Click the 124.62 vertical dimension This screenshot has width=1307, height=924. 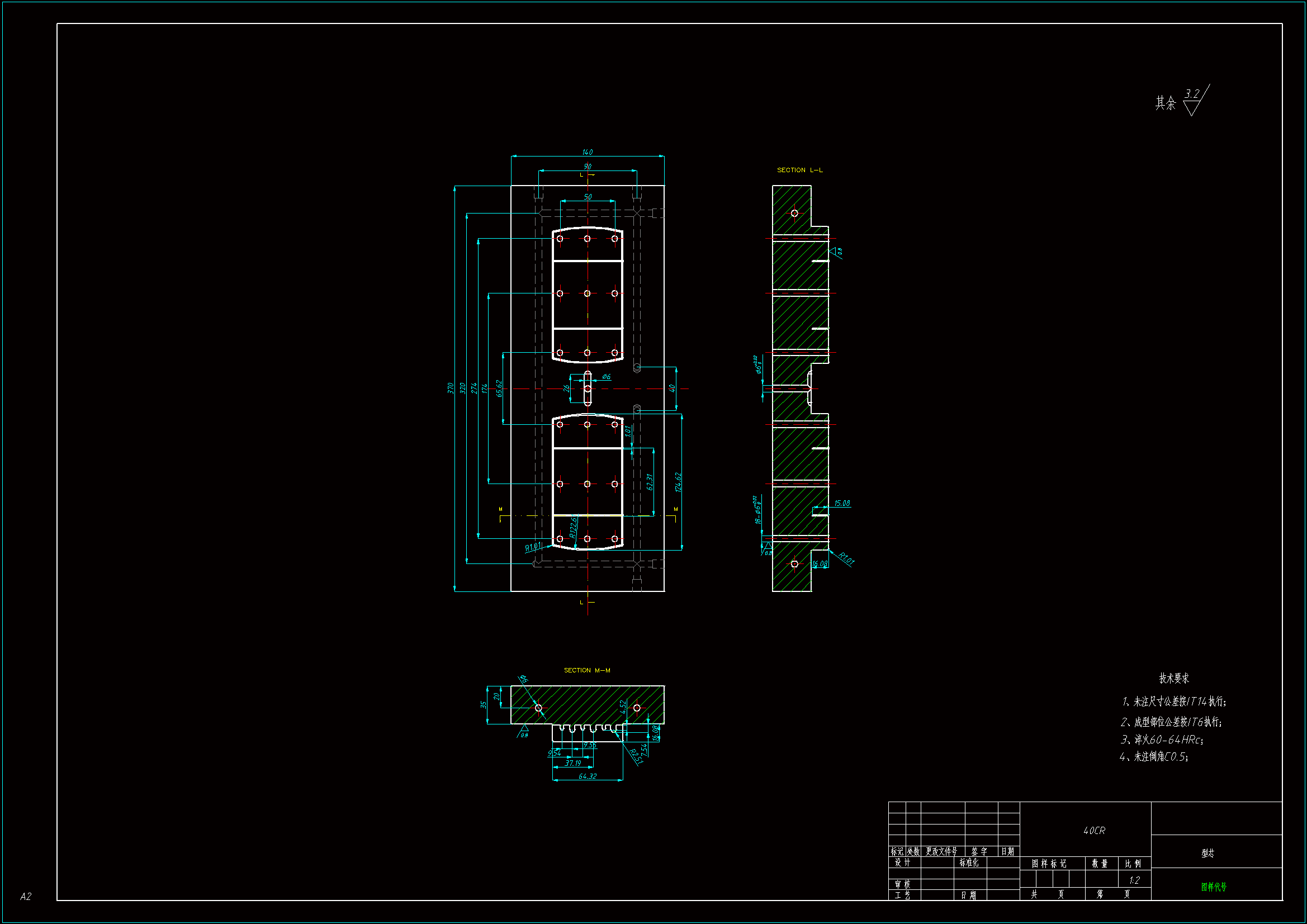[678, 482]
